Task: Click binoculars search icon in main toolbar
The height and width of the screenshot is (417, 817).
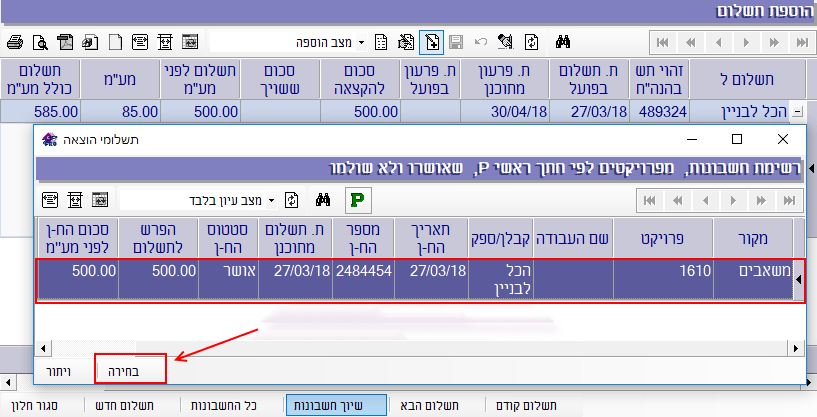Action: tap(563, 43)
